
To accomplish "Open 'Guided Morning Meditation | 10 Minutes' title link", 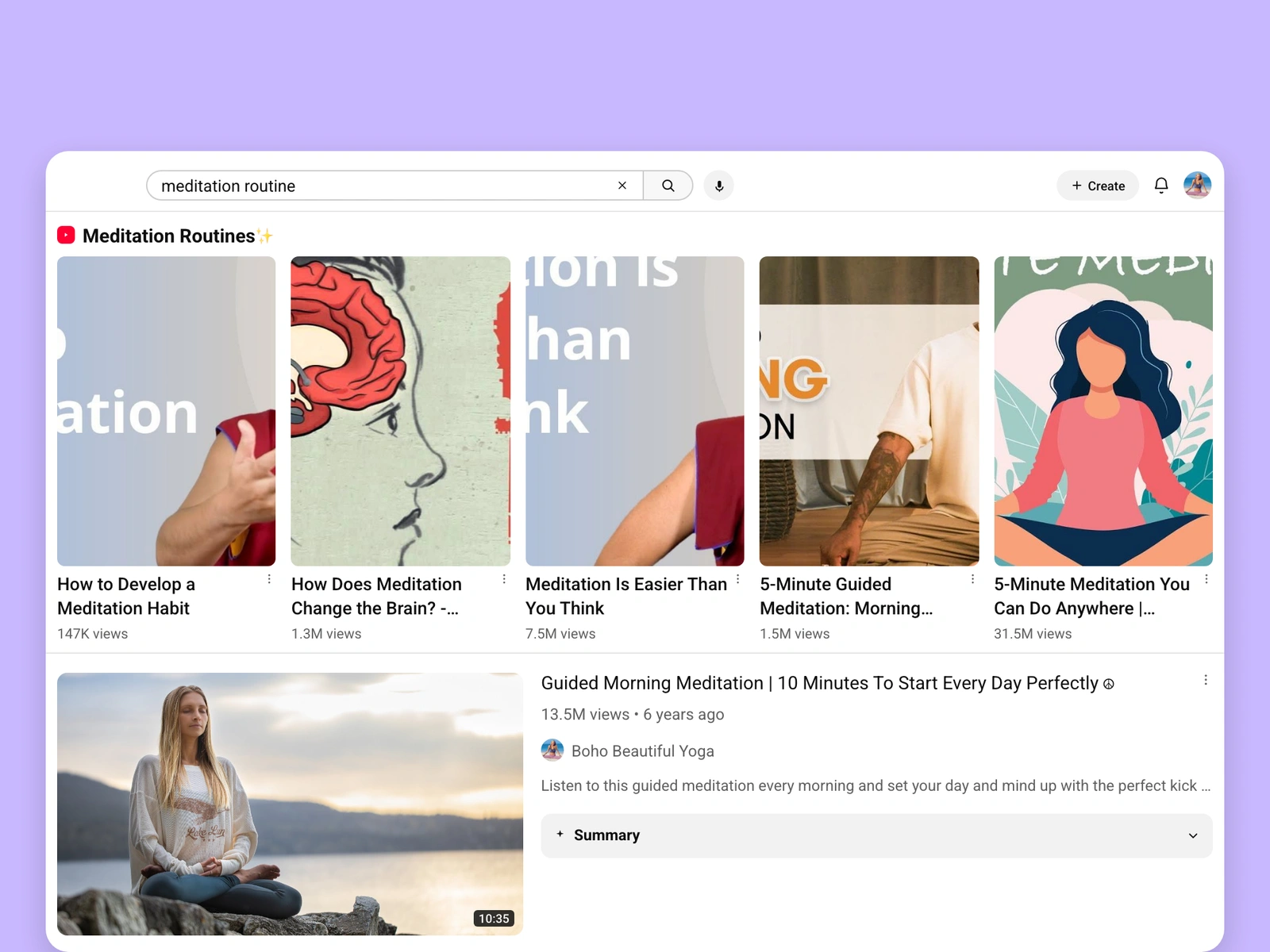I will coord(827,683).
